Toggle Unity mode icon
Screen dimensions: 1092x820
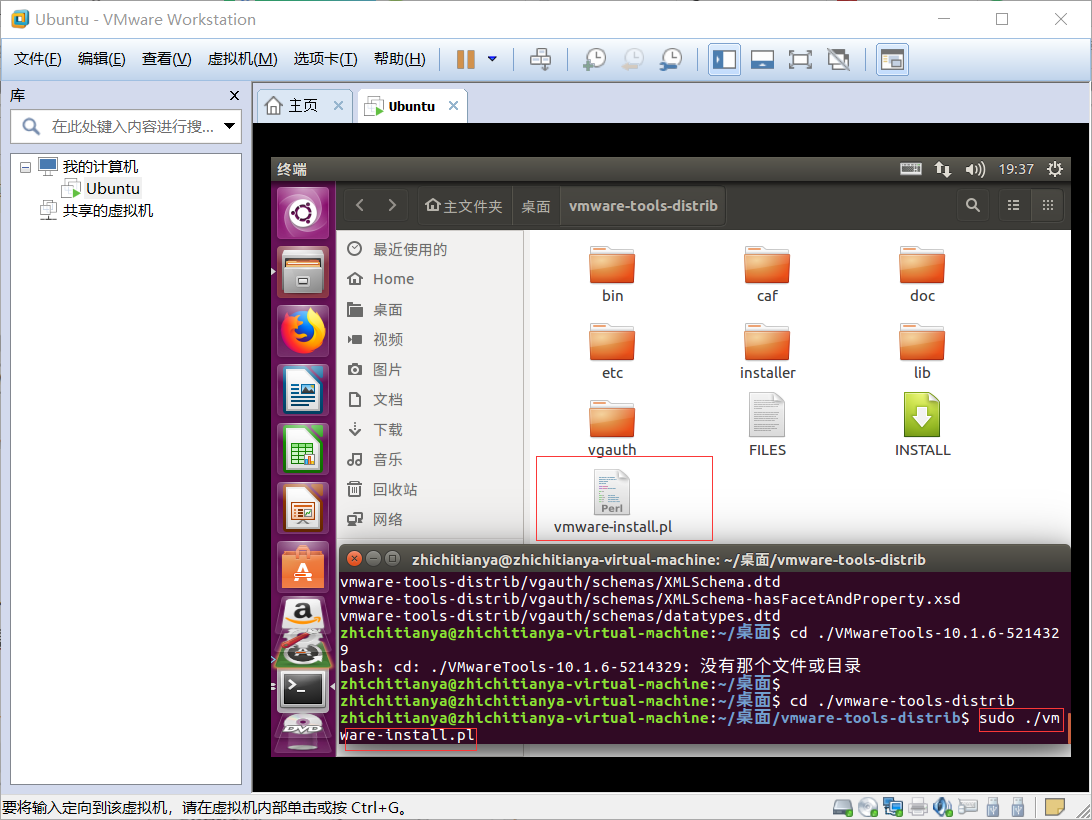pyautogui.click(x=838, y=59)
